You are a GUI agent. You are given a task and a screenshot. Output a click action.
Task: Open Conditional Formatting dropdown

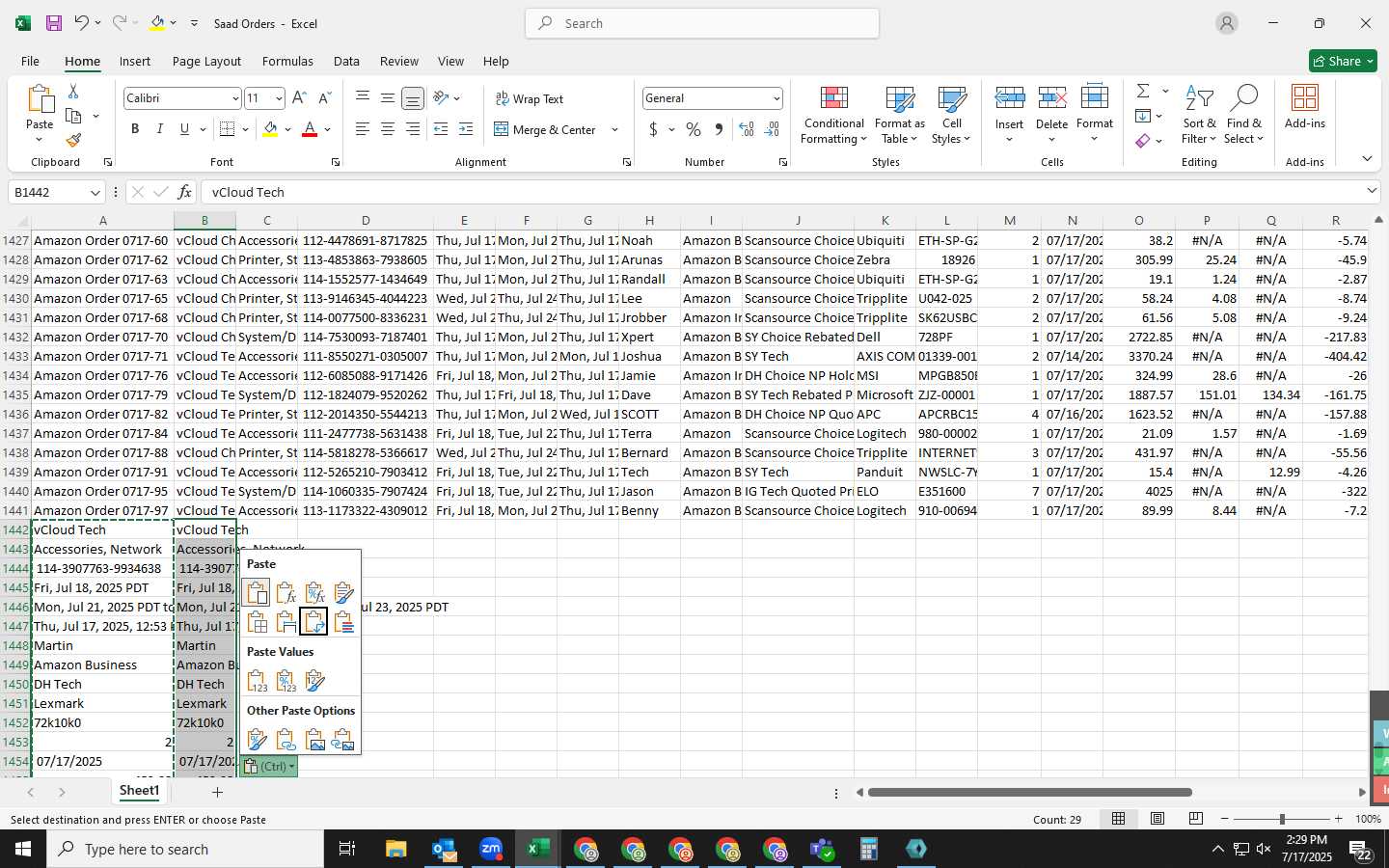pyautogui.click(x=834, y=116)
